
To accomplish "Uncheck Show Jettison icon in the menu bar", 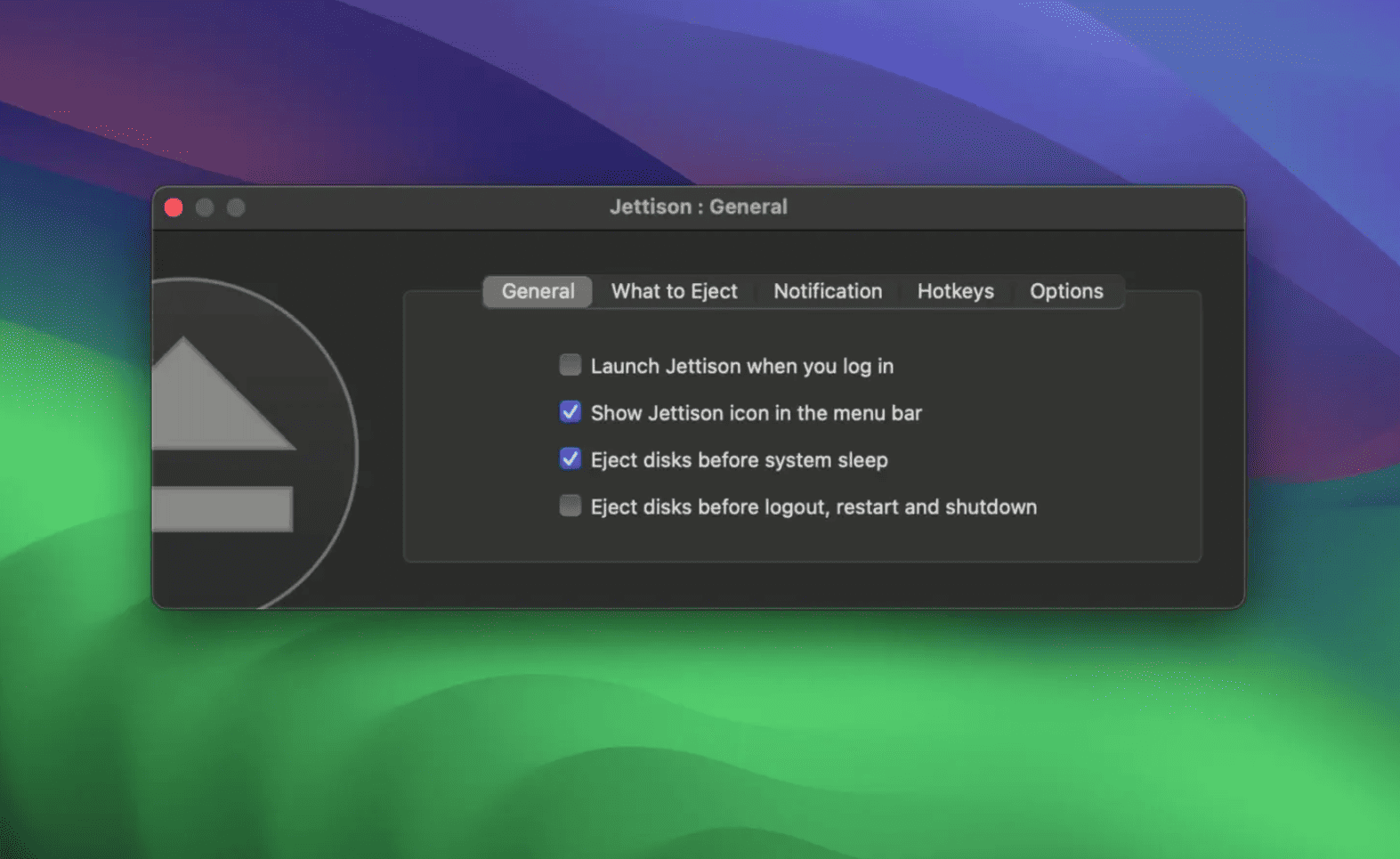I will [x=571, y=412].
